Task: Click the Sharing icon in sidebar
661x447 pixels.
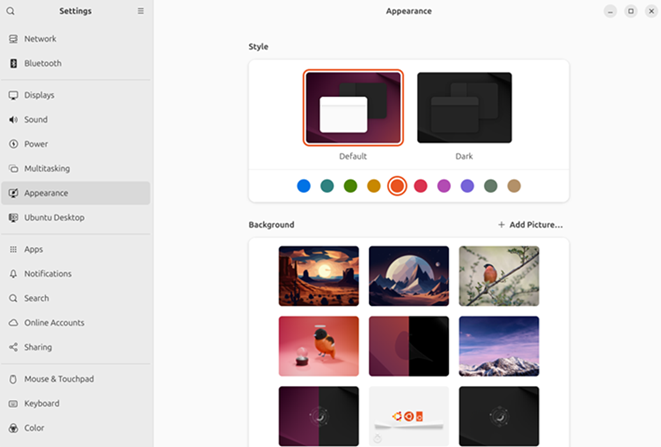Action: (x=13, y=347)
